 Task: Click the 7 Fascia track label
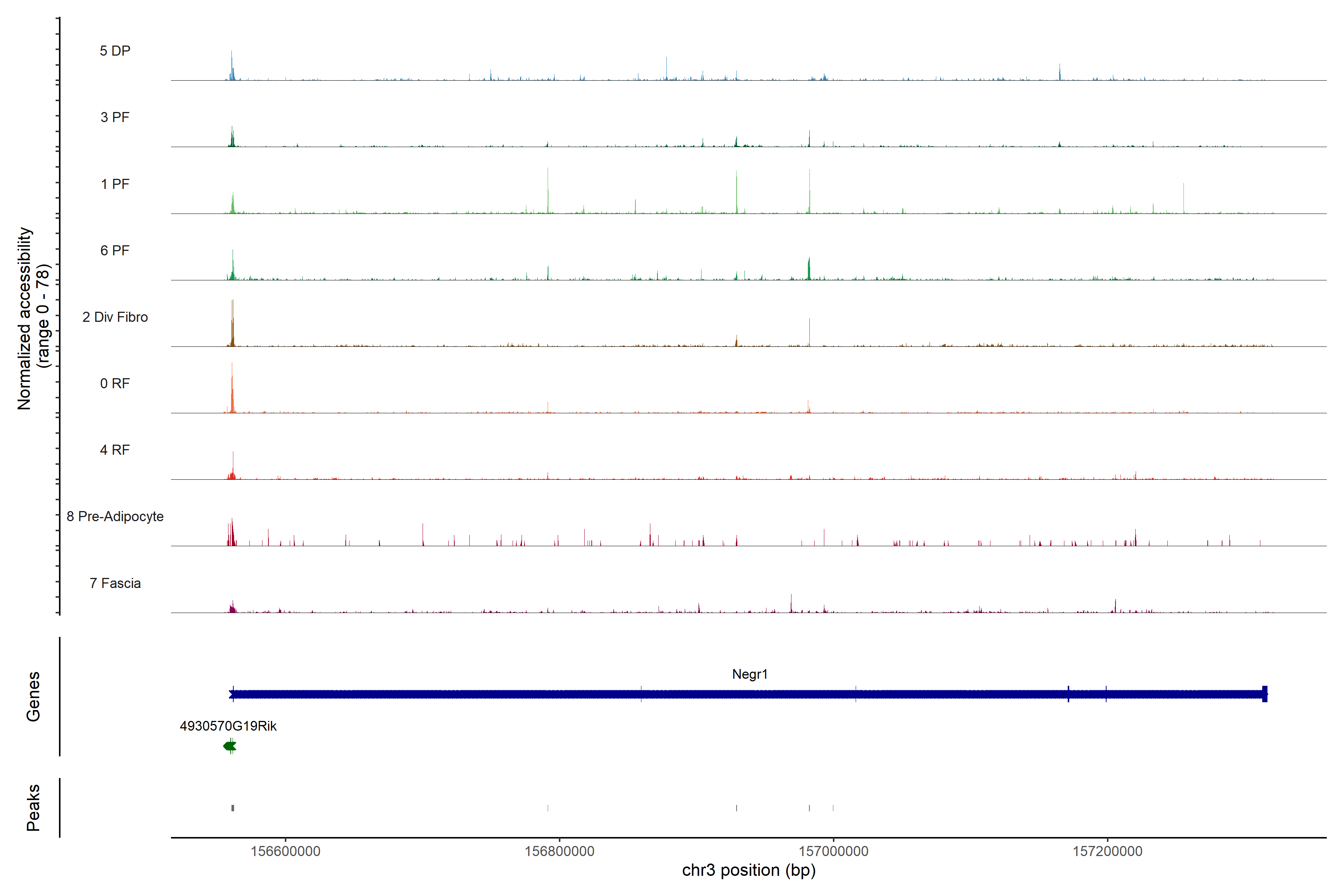click(x=115, y=583)
